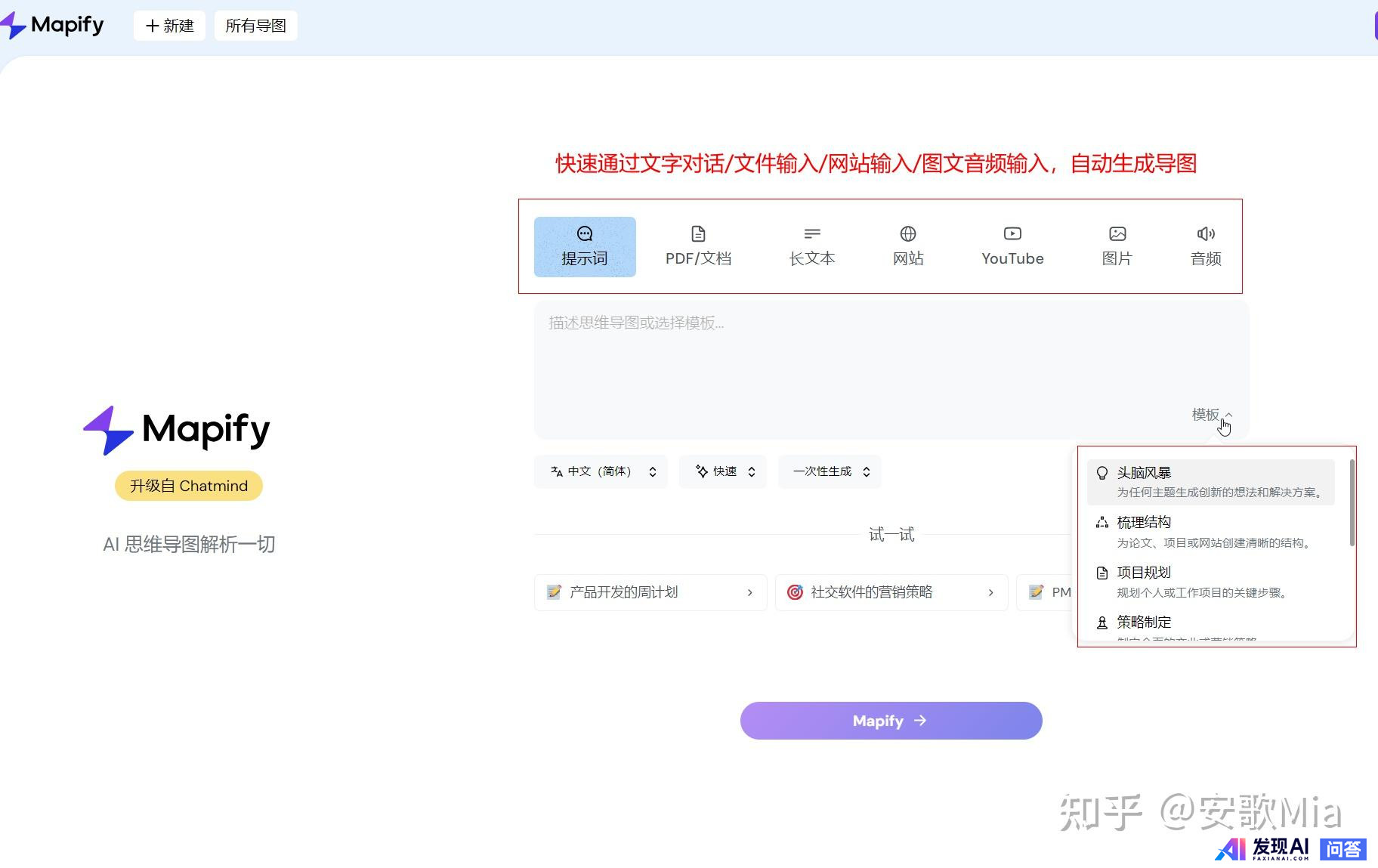
Task: Expand the 一次性生成 generation dropdown
Action: tap(830, 471)
